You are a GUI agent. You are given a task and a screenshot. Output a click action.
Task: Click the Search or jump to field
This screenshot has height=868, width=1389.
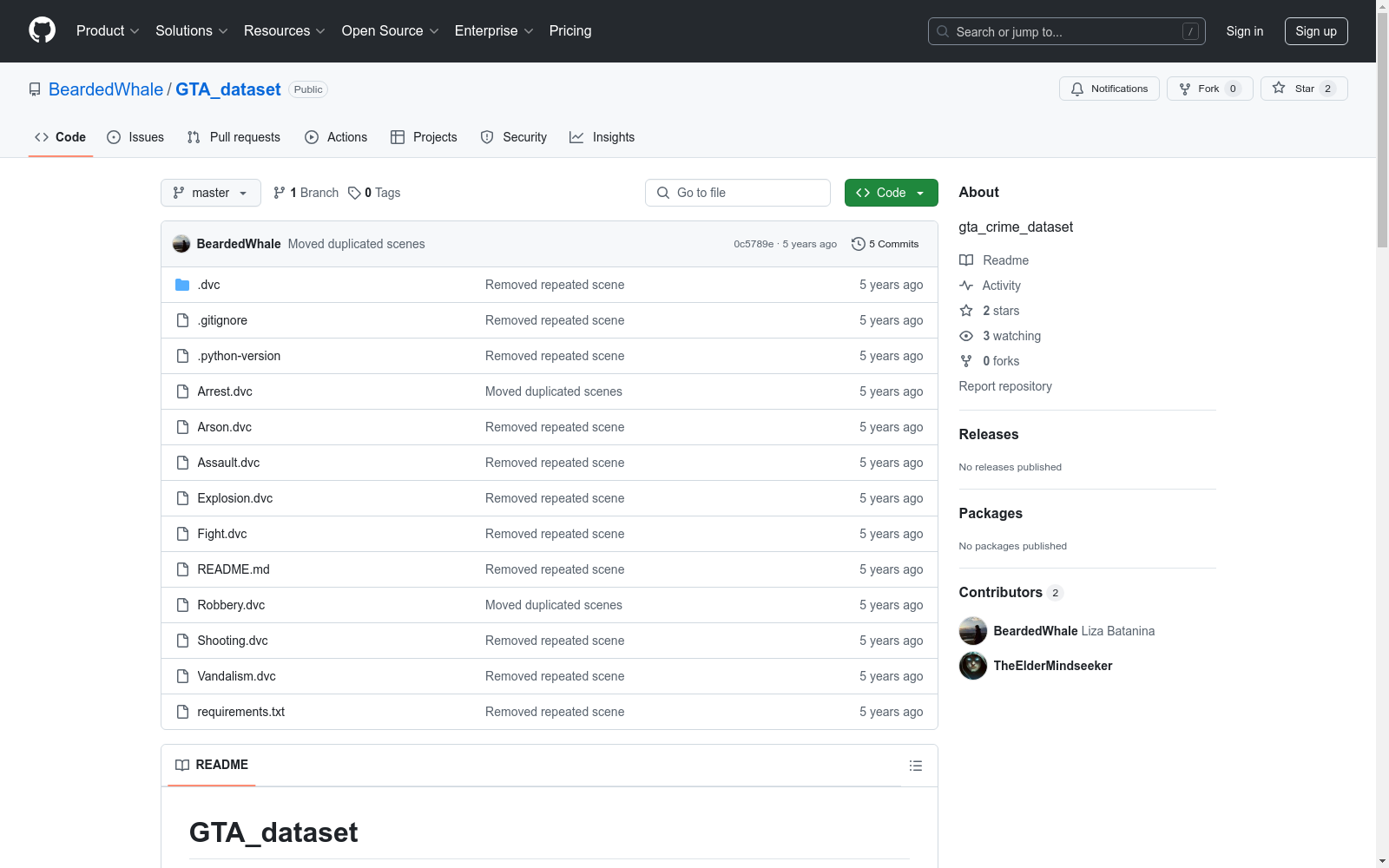pyautogui.click(x=1067, y=31)
